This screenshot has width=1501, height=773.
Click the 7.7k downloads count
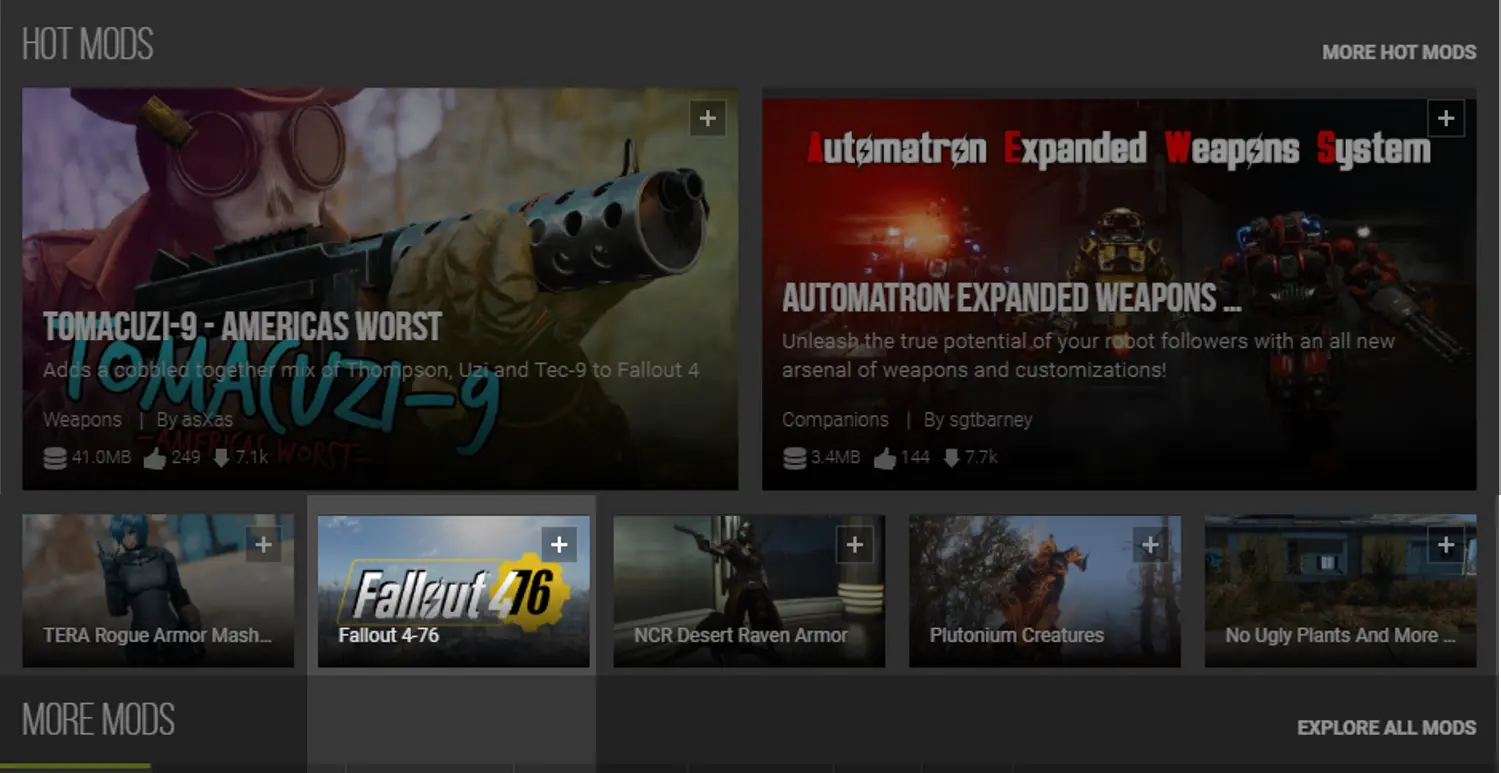(981, 459)
